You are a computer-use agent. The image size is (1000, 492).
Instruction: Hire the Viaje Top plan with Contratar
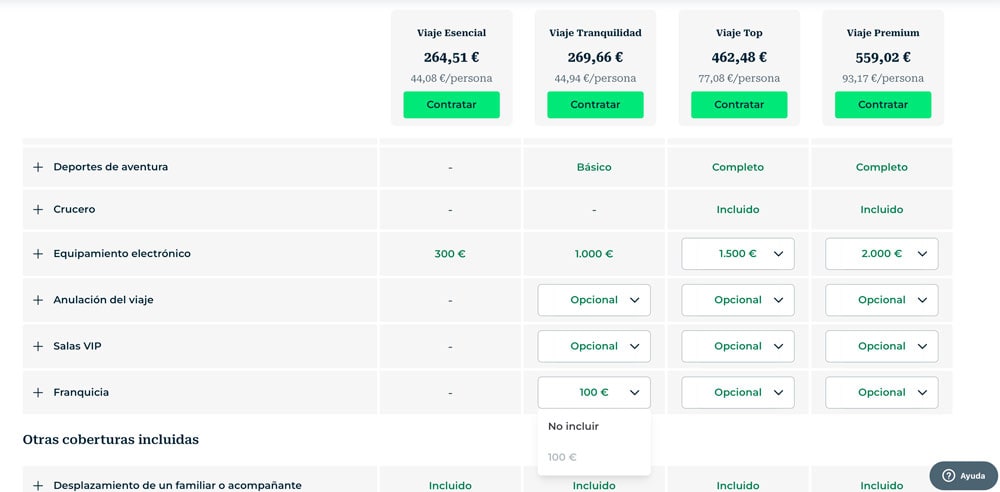[739, 105]
